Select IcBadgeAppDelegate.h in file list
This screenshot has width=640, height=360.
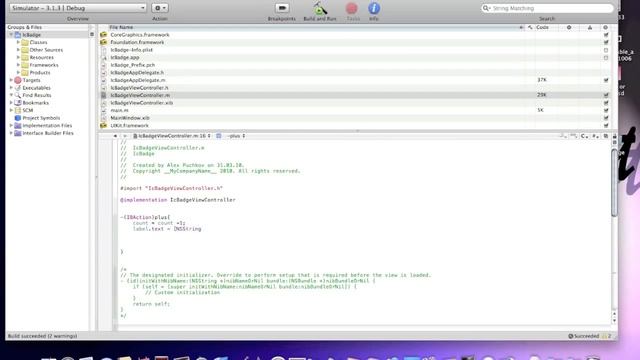click(x=137, y=73)
